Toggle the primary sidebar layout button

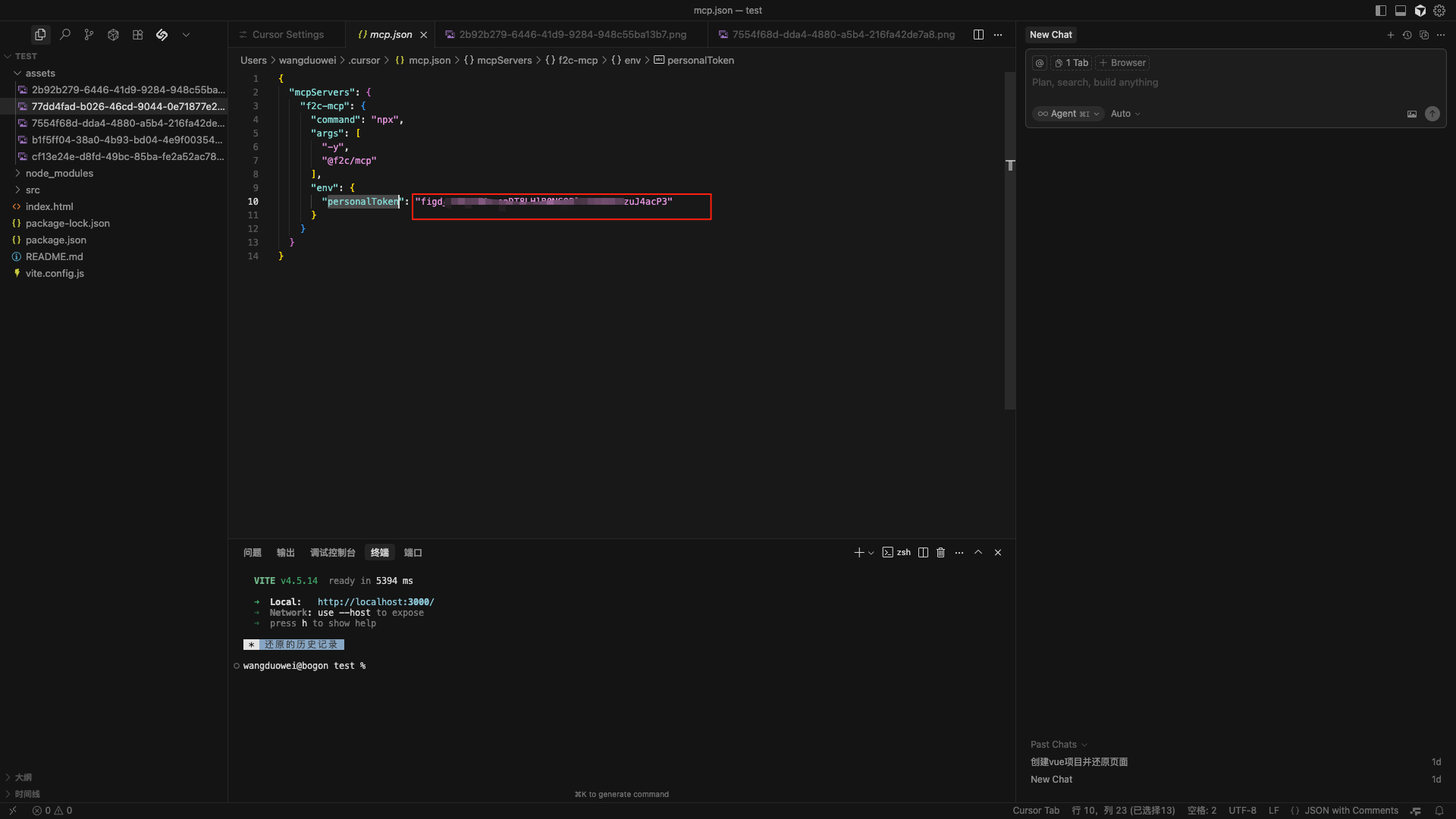pyautogui.click(x=1380, y=11)
